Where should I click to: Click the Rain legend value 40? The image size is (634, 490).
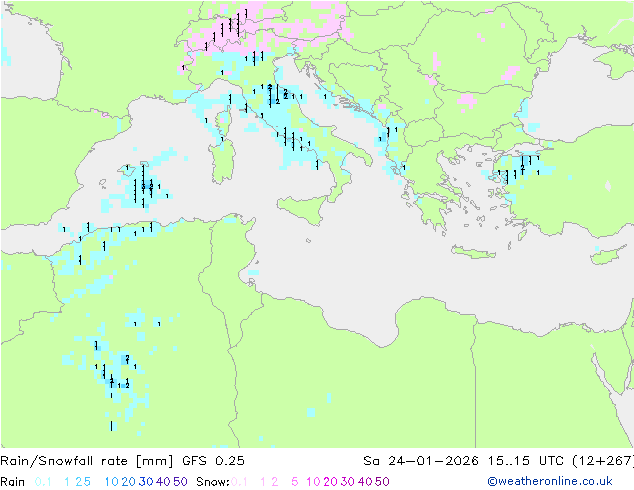[163, 482]
